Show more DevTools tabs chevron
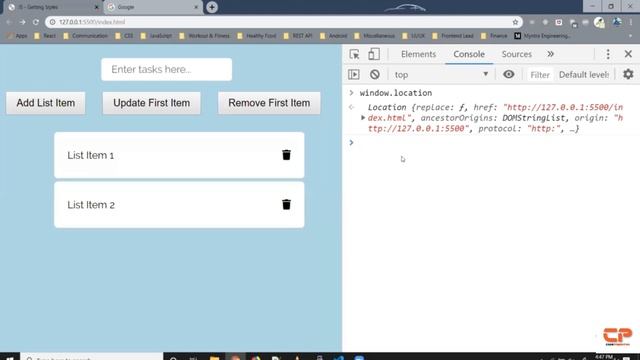This screenshot has width=640, height=360. click(551, 54)
